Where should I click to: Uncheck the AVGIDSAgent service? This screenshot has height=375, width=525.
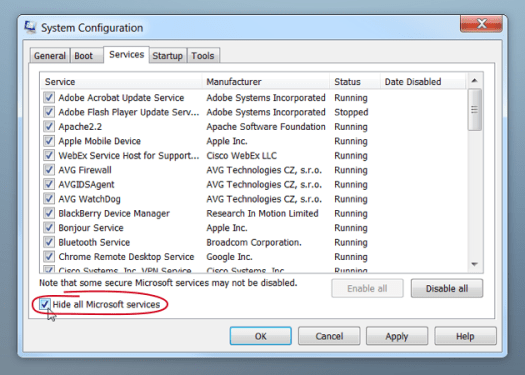(49, 184)
